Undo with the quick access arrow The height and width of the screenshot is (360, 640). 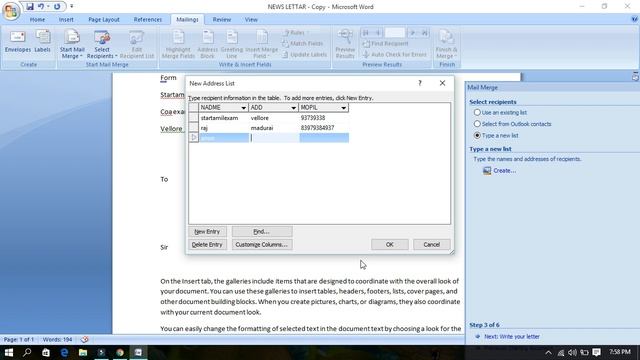pyautogui.click(x=40, y=7)
